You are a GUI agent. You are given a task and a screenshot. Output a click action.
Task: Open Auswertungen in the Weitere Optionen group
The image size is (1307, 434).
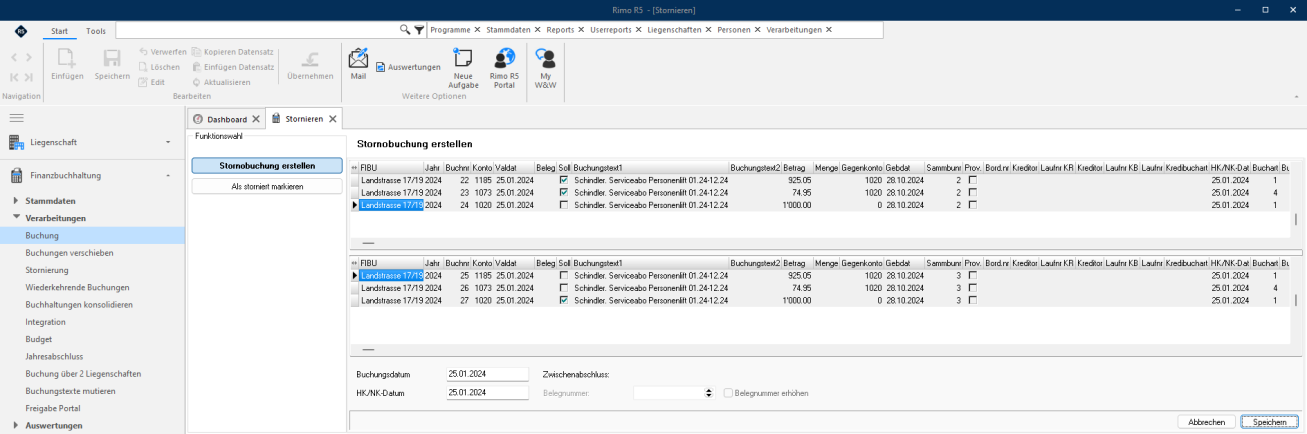[408, 67]
